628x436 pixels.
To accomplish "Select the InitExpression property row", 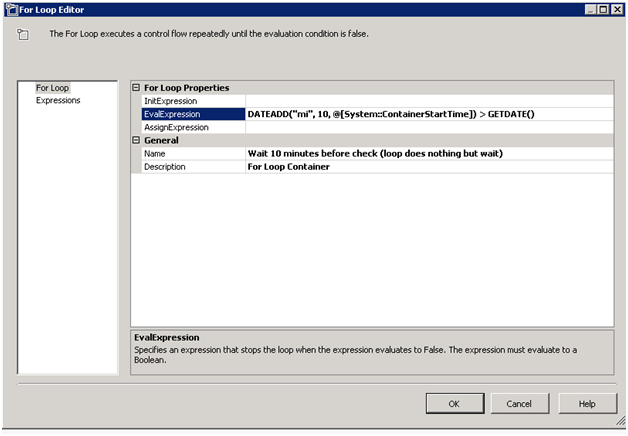I will click(x=188, y=101).
